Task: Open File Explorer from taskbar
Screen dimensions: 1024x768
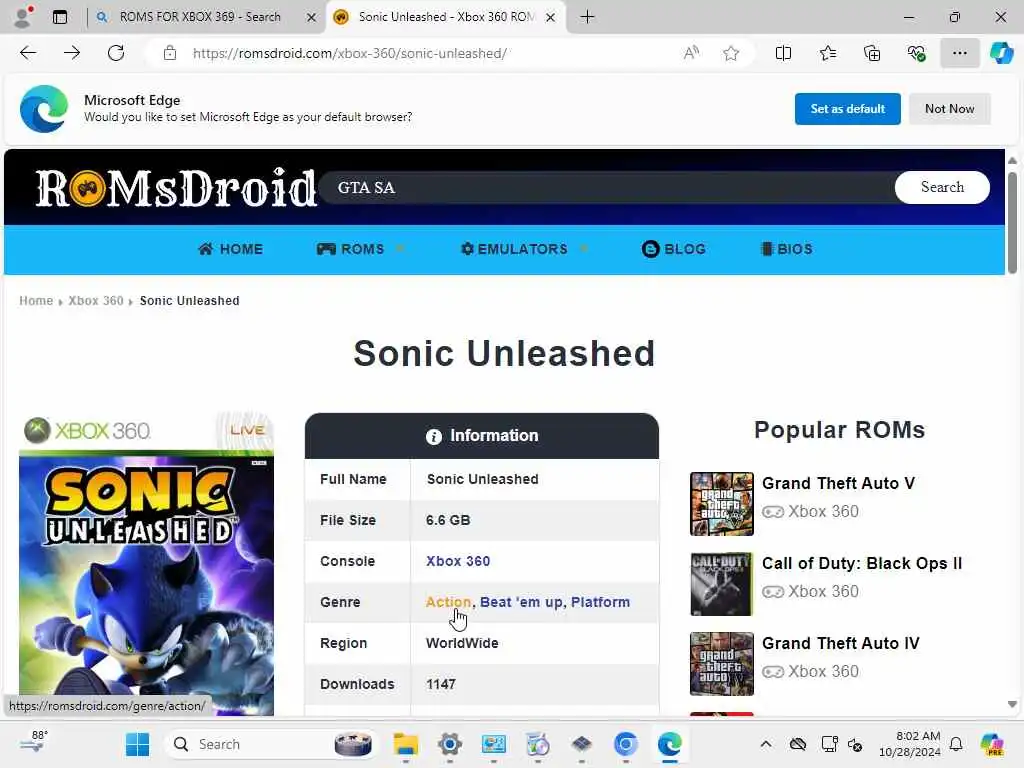Action: [x=406, y=744]
